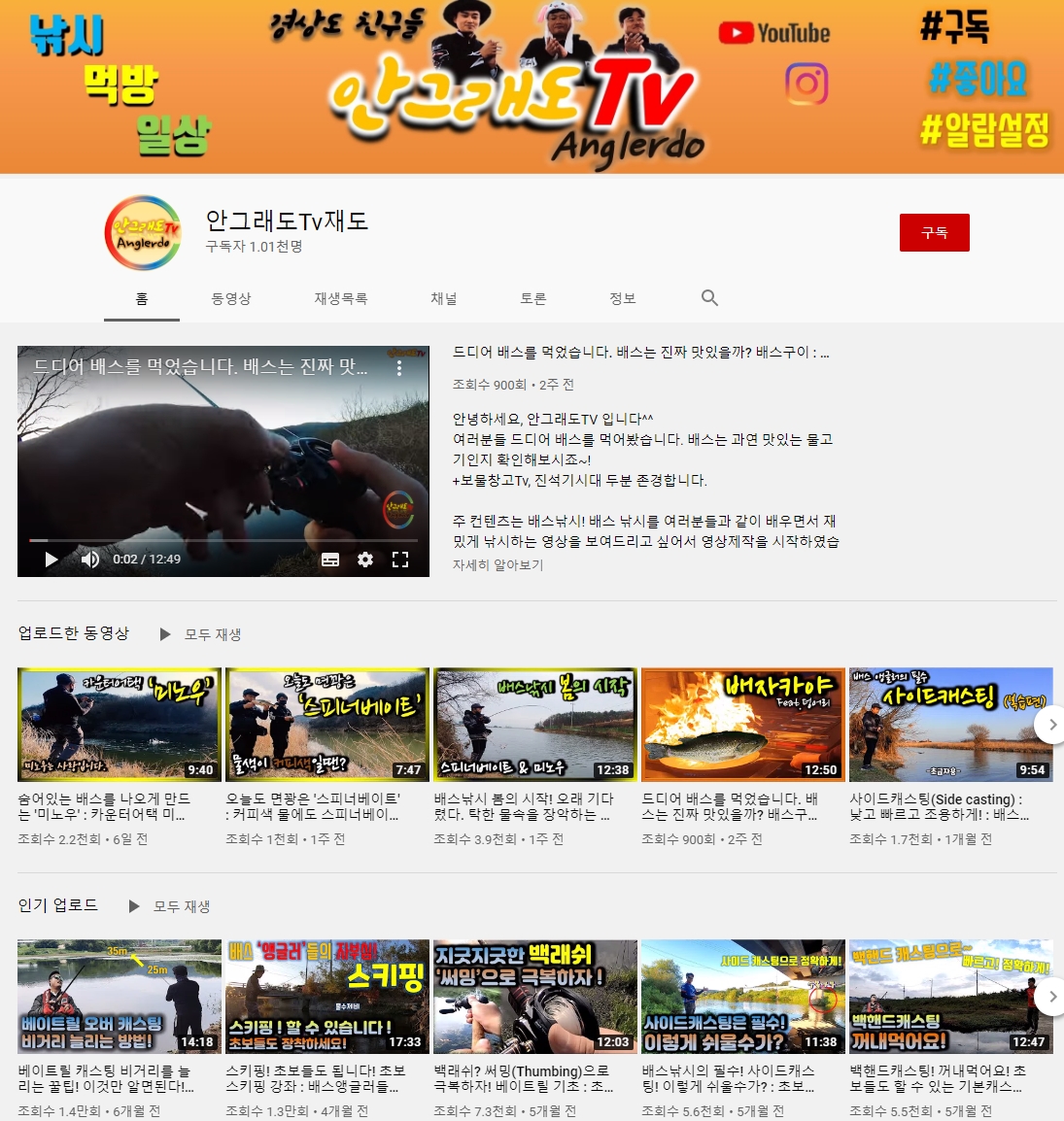The height and width of the screenshot is (1121, 1064).
Task: Open the featured video's three-dot menu
Action: pos(398,368)
